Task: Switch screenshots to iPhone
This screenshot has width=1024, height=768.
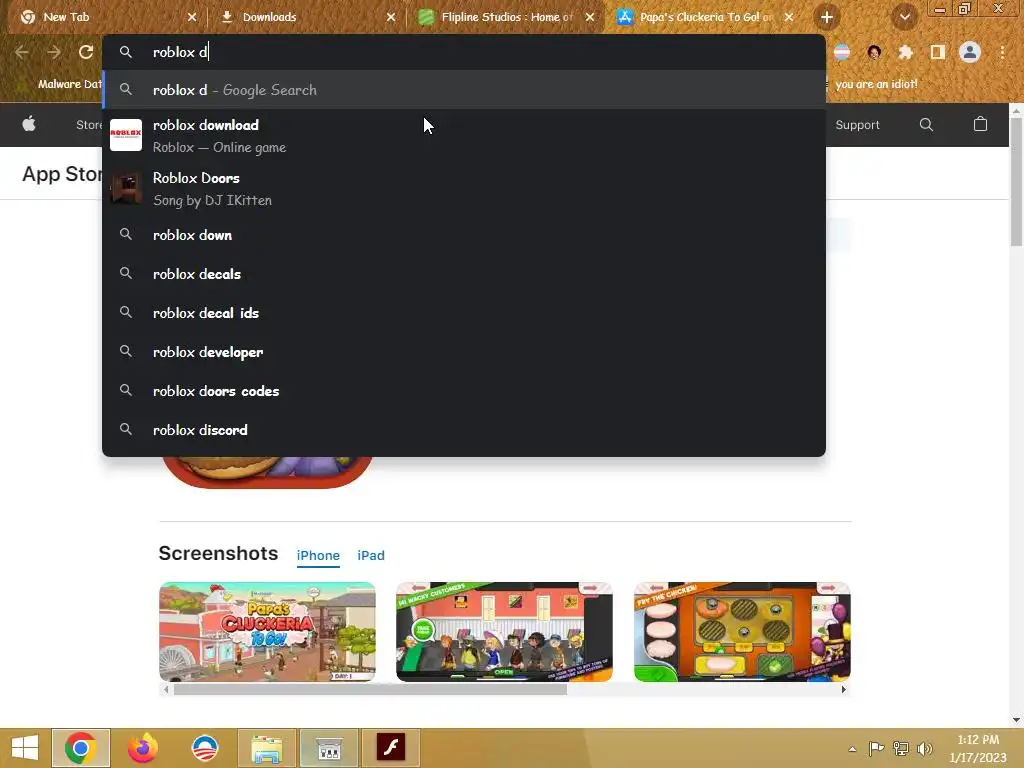Action: pyautogui.click(x=318, y=555)
